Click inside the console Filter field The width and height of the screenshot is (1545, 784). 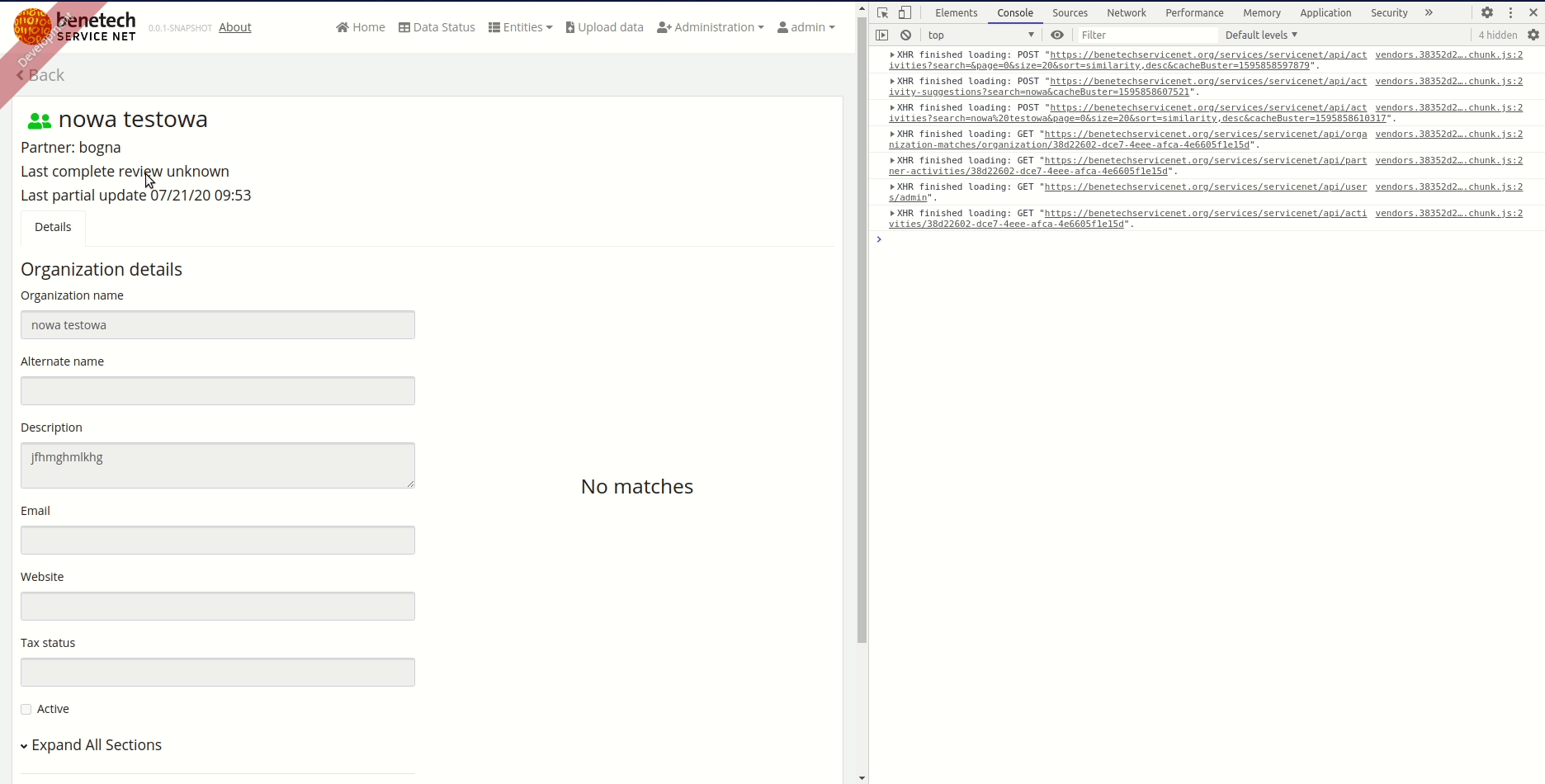1147,35
